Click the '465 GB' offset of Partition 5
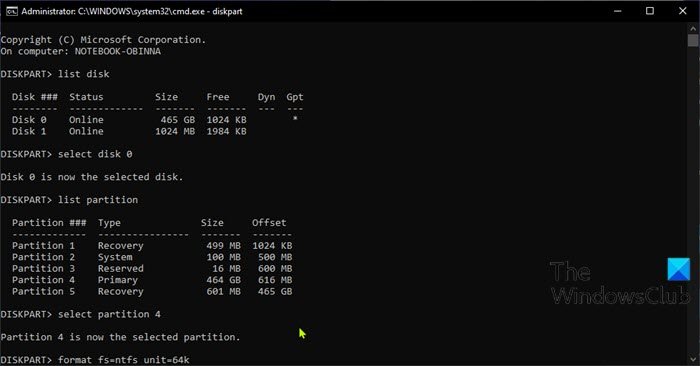700x366 pixels. (x=275, y=291)
